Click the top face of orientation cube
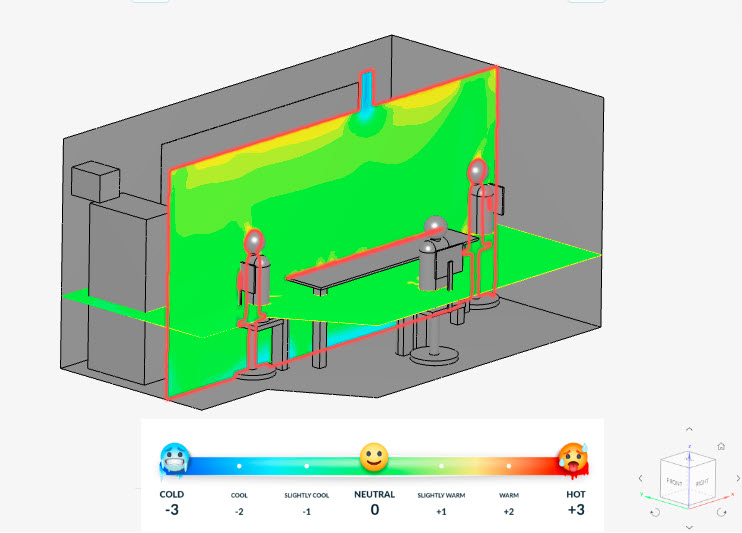742x533 pixels. tap(690, 460)
